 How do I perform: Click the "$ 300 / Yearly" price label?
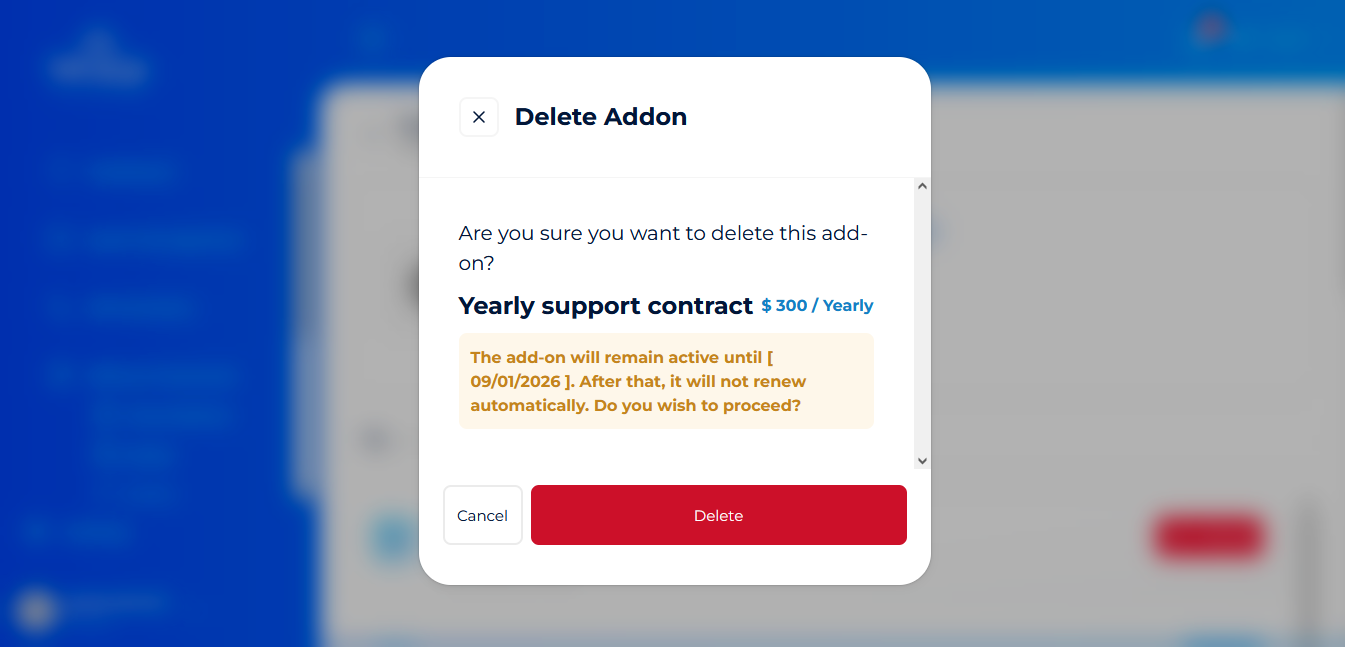pos(817,306)
